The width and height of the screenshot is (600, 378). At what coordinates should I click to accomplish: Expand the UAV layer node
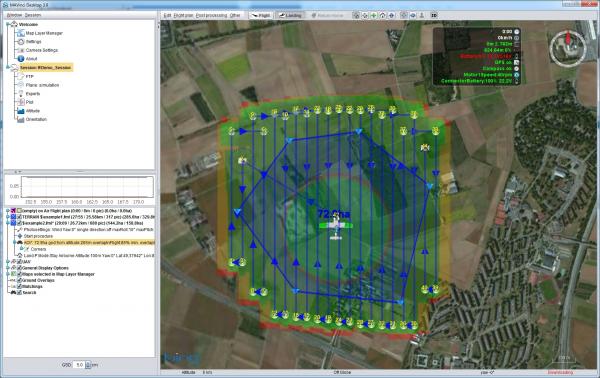[x=8, y=262]
